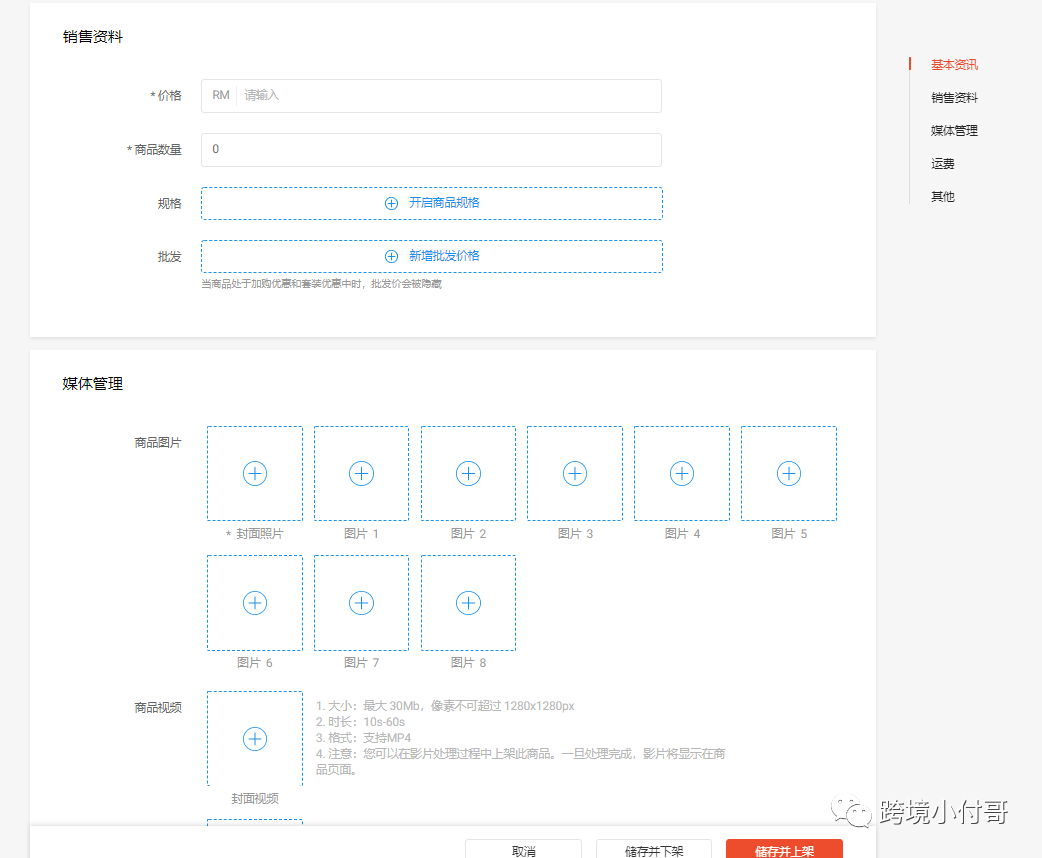Navigate to 运费 section
This screenshot has height=858, width=1042.
coord(942,163)
